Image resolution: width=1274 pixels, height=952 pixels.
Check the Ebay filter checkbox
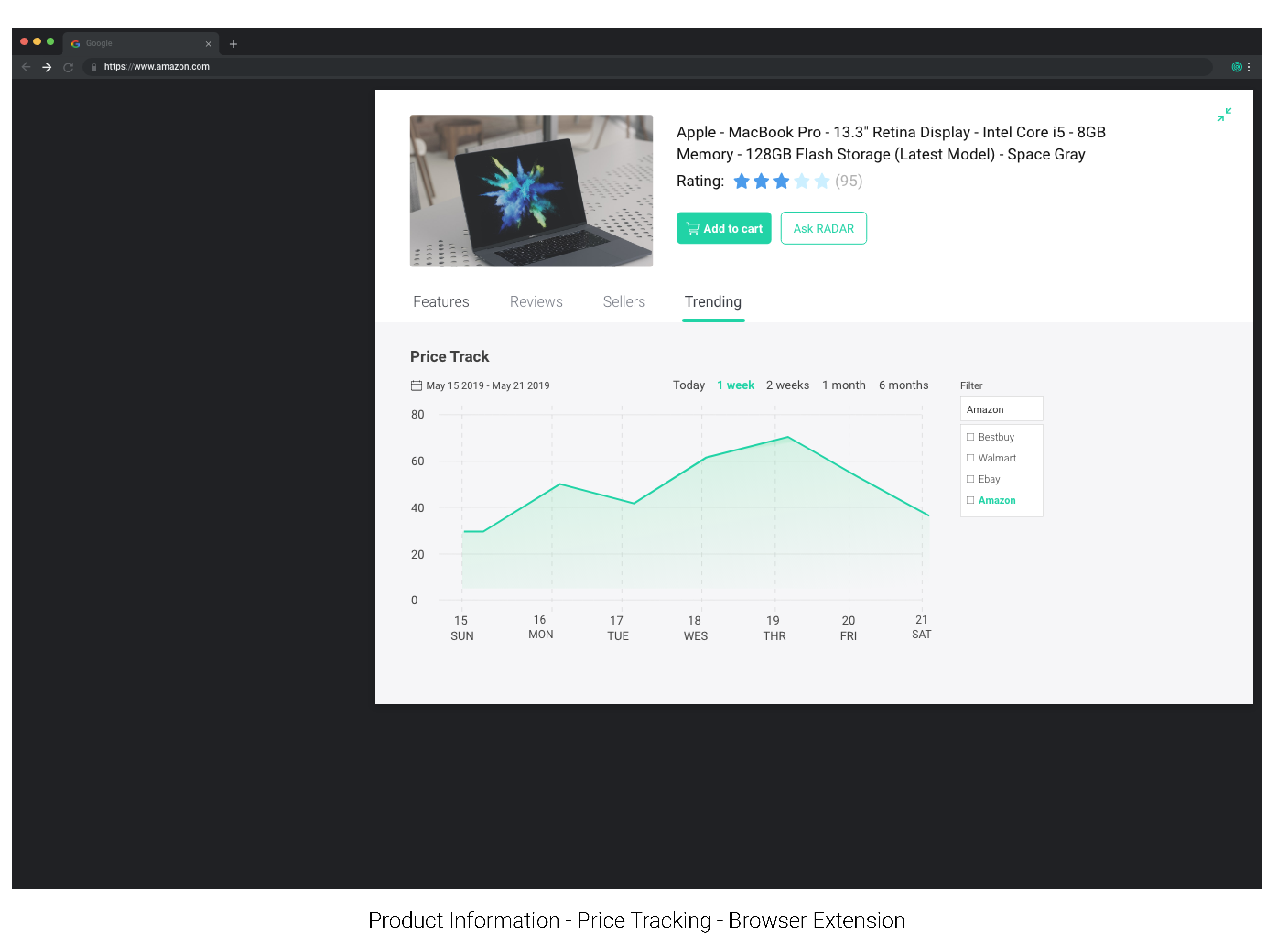click(970, 479)
